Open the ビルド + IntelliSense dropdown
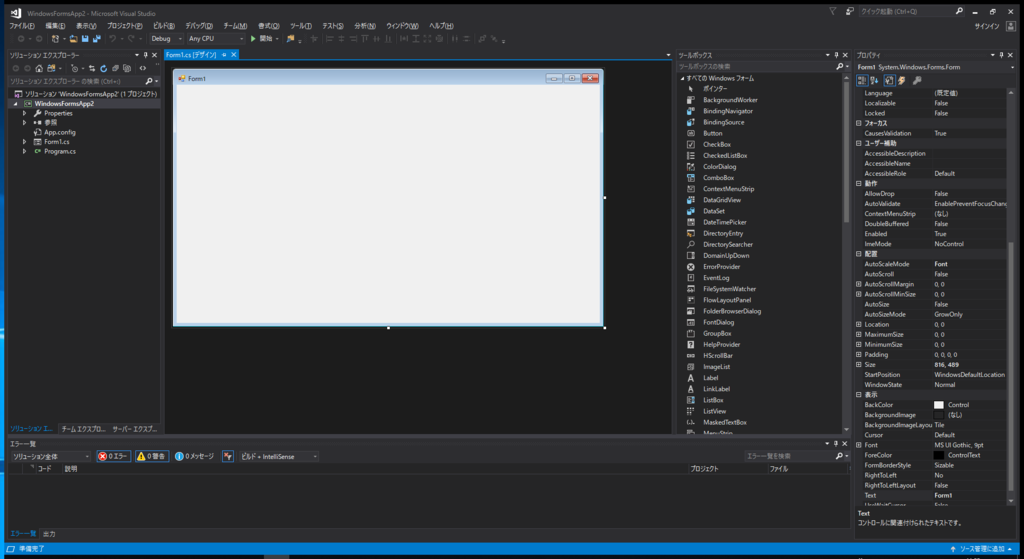The image size is (1024, 559). [279, 456]
